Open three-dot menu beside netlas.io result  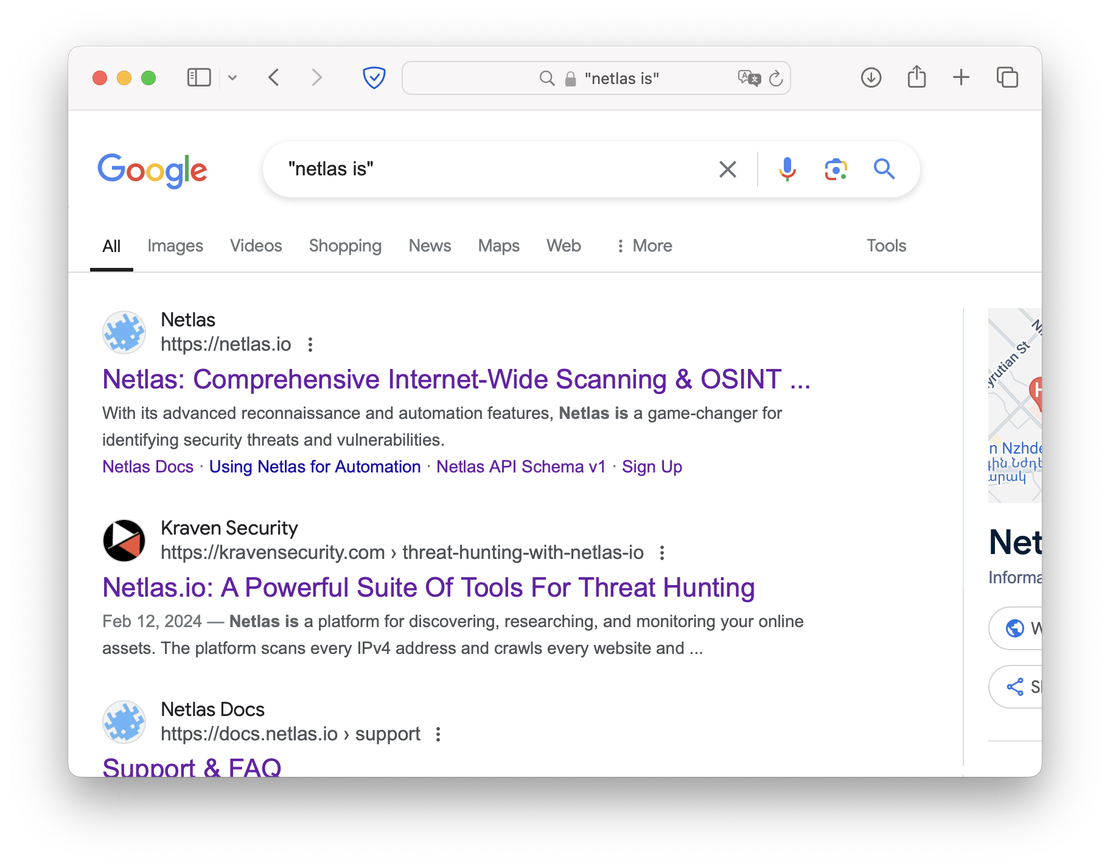310,345
